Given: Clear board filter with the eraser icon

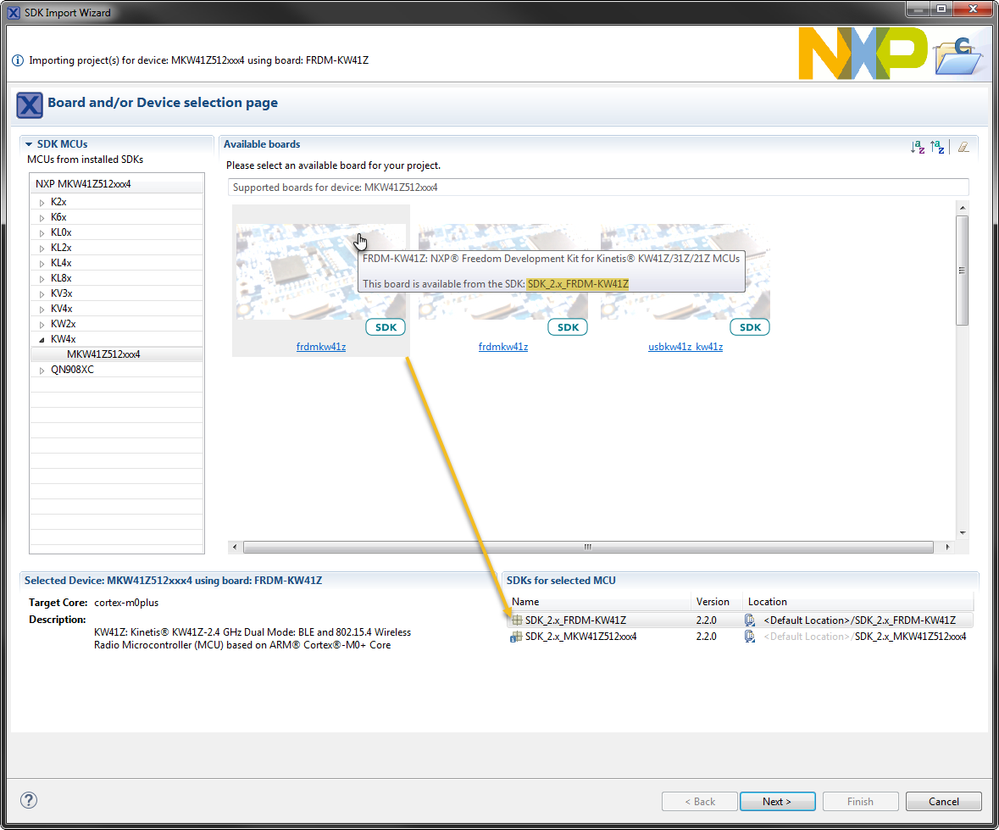Looking at the screenshot, I should [x=963, y=147].
